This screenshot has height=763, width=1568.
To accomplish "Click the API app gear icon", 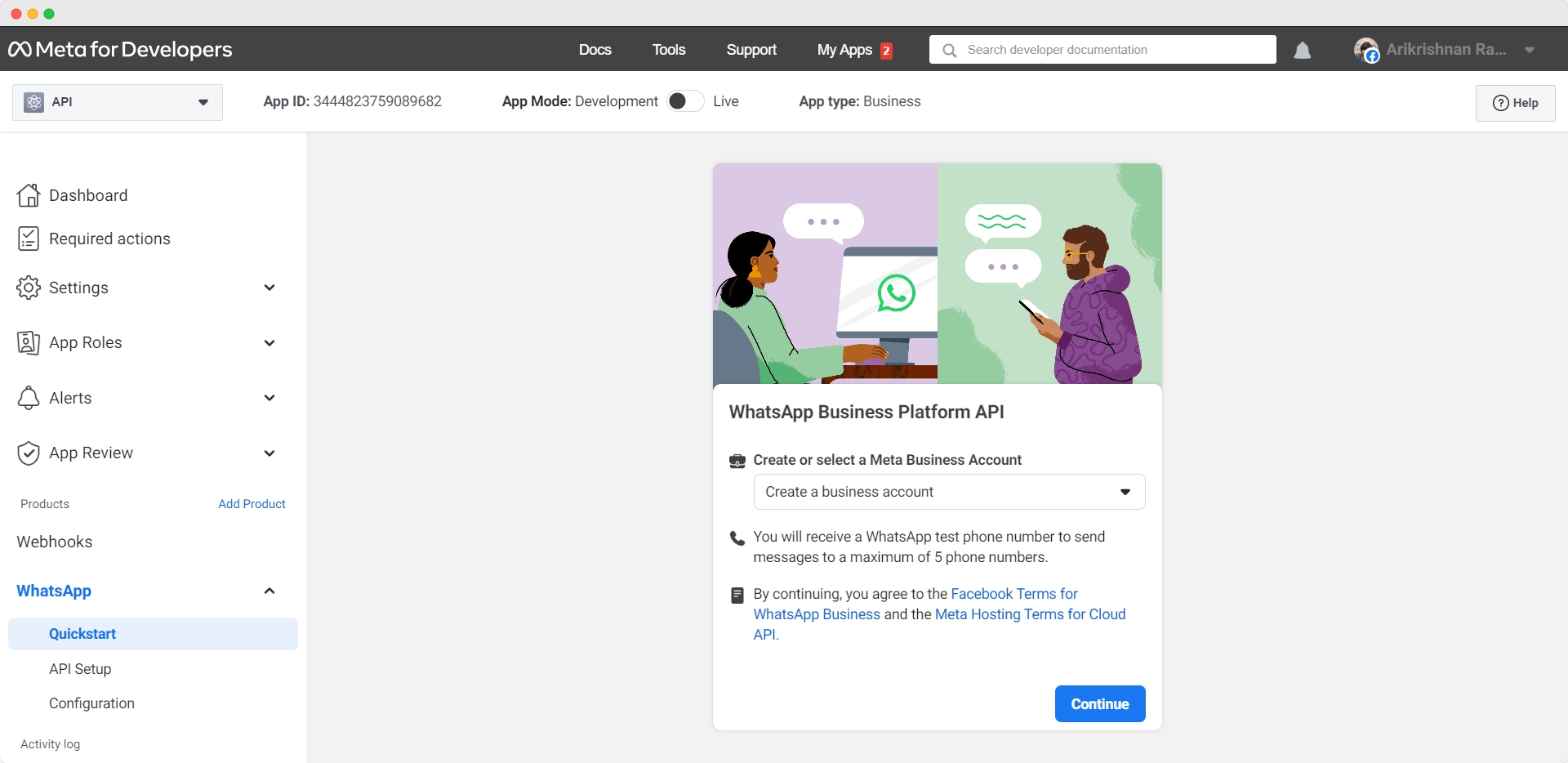I will pyautogui.click(x=33, y=102).
